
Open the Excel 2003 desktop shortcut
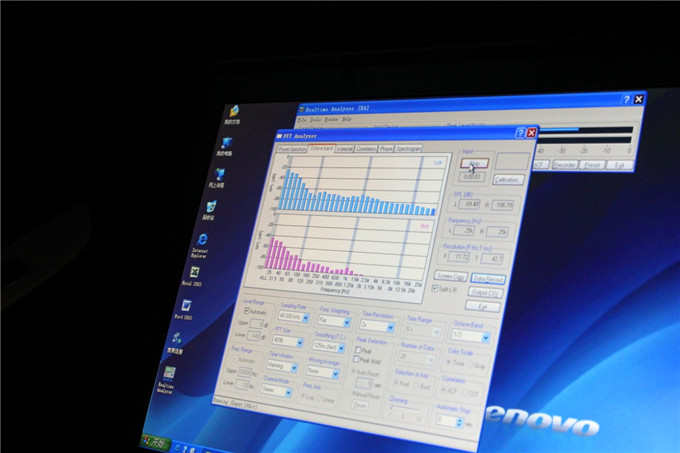click(x=193, y=277)
